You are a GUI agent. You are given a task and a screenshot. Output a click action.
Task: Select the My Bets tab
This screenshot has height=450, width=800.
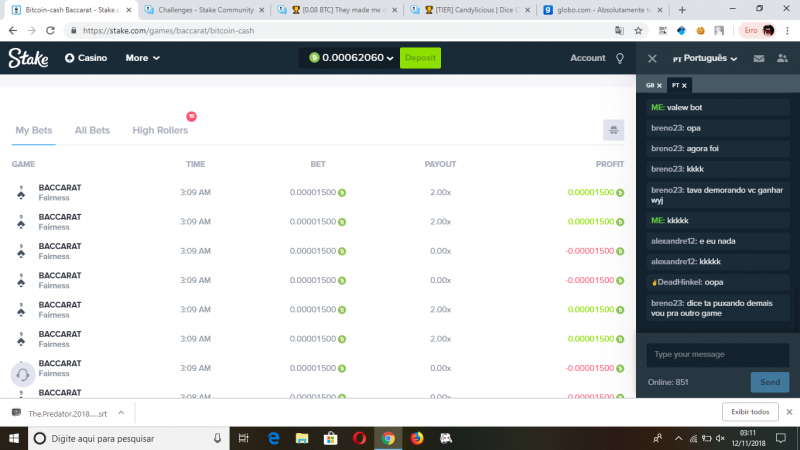coord(34,130)
